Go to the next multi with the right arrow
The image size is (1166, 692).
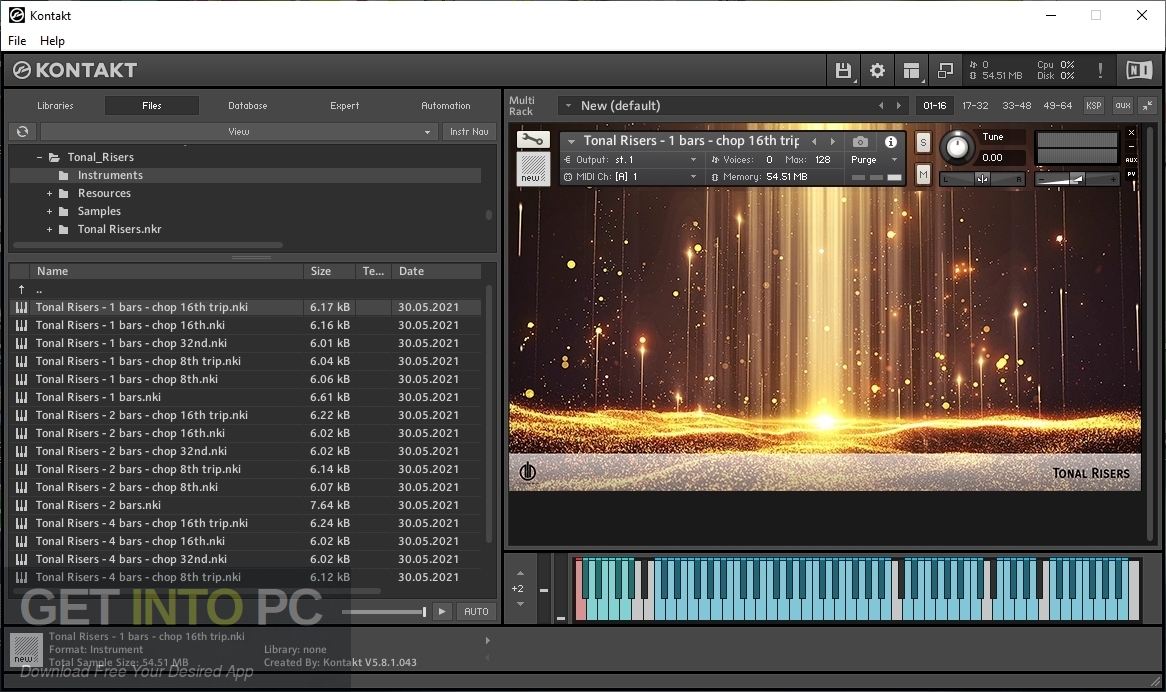pyautogui.click(x=898, y=106)
